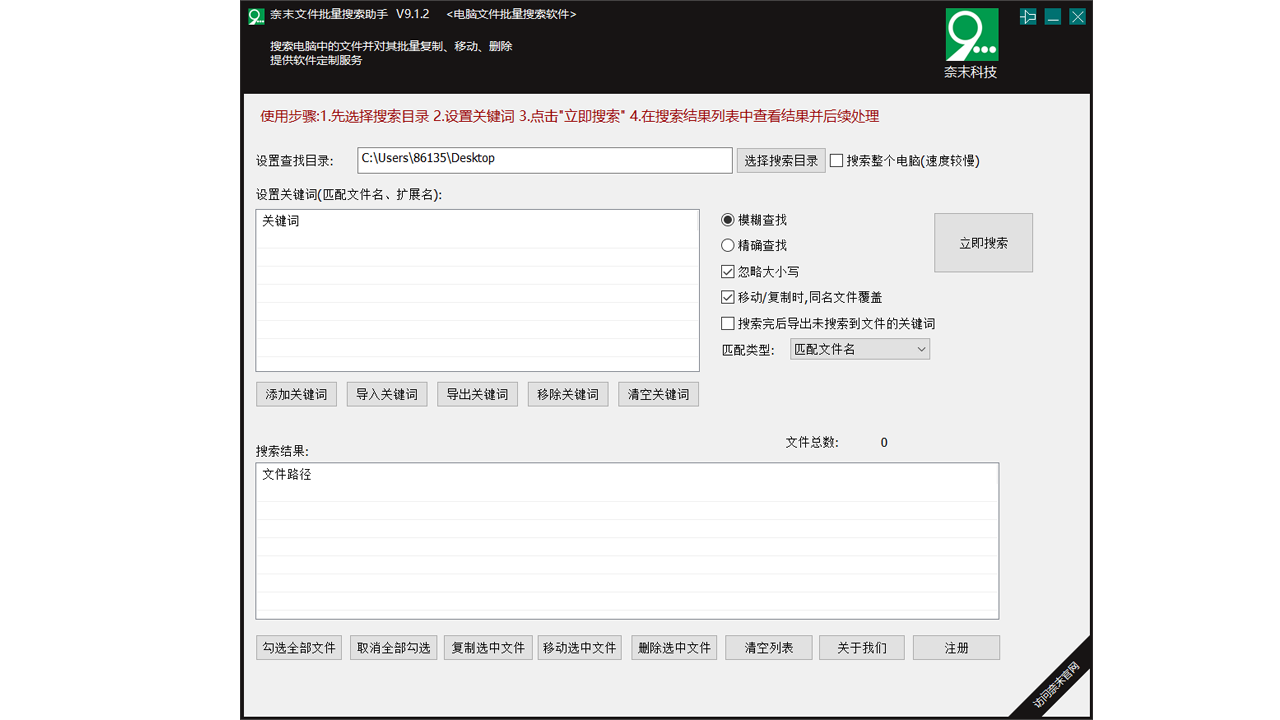This screenshot has width=1280, height=720.
Task: Close the app with the X icon
Action: (1077, 16)
